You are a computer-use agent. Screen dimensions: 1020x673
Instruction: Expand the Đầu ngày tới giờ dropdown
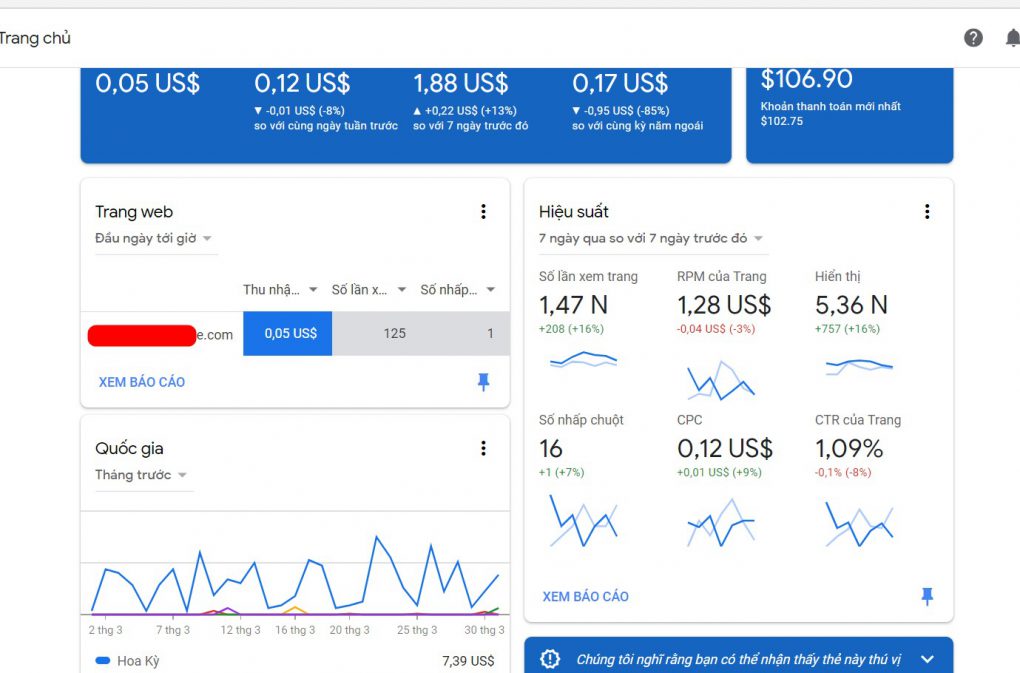click(x=154, y=239)
